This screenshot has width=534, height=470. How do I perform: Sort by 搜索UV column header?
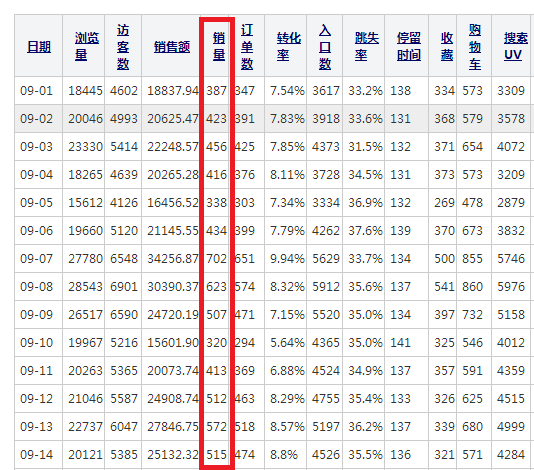pyautogui.click(x=516, y=46)
